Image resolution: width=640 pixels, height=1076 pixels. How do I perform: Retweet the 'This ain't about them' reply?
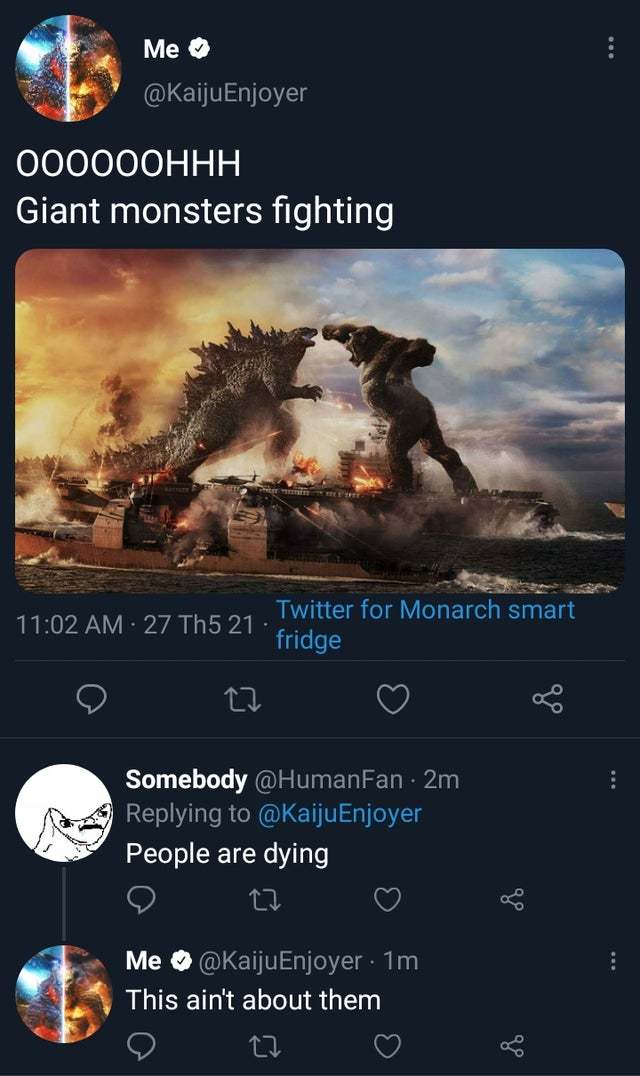[265, 1044]
